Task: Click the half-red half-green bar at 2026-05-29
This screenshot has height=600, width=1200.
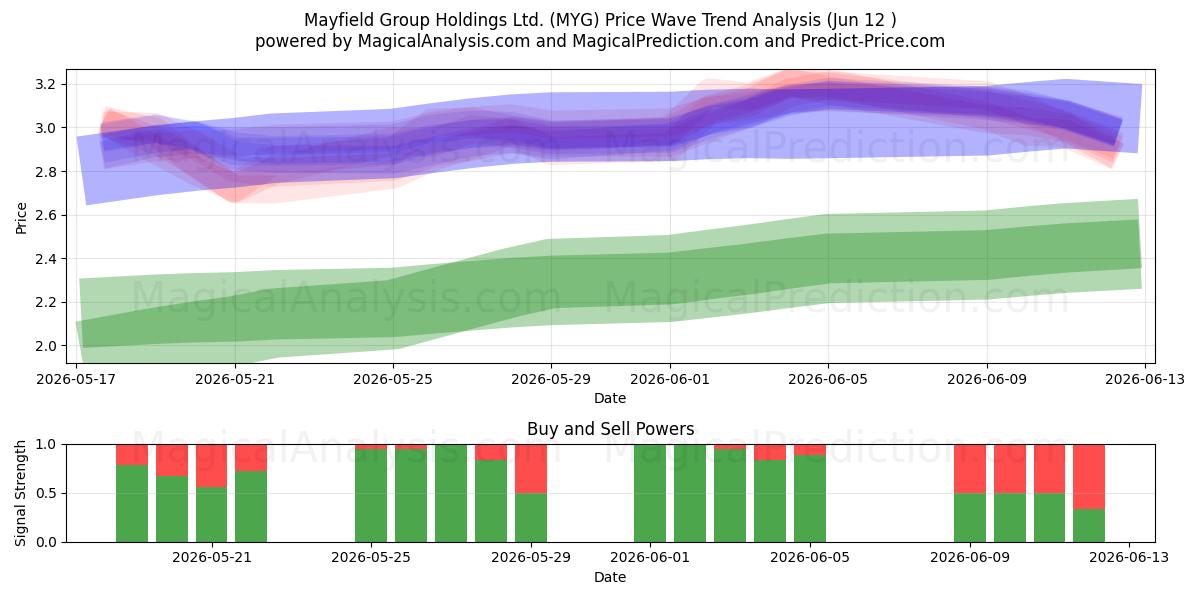Action: [530, 493]
